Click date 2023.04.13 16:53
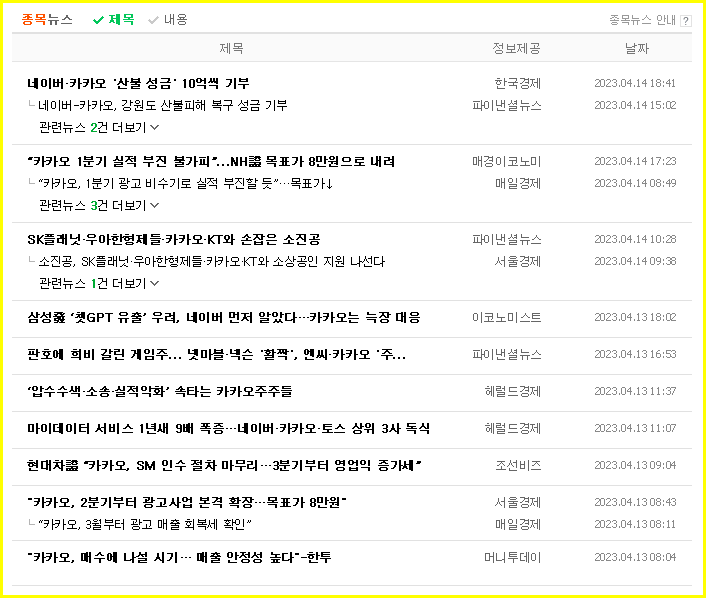706x598 pixels. [635, 354]
